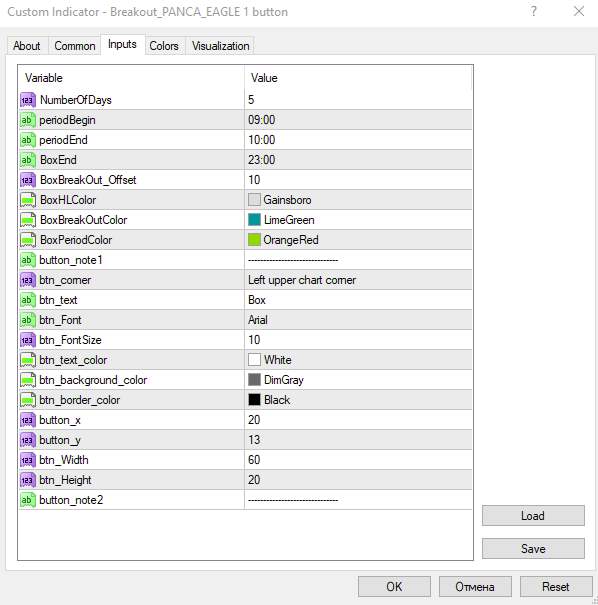Viewport: 598px width, 605px height.
Task: Click the help question mark in title bar
Action: click(534, 12)
